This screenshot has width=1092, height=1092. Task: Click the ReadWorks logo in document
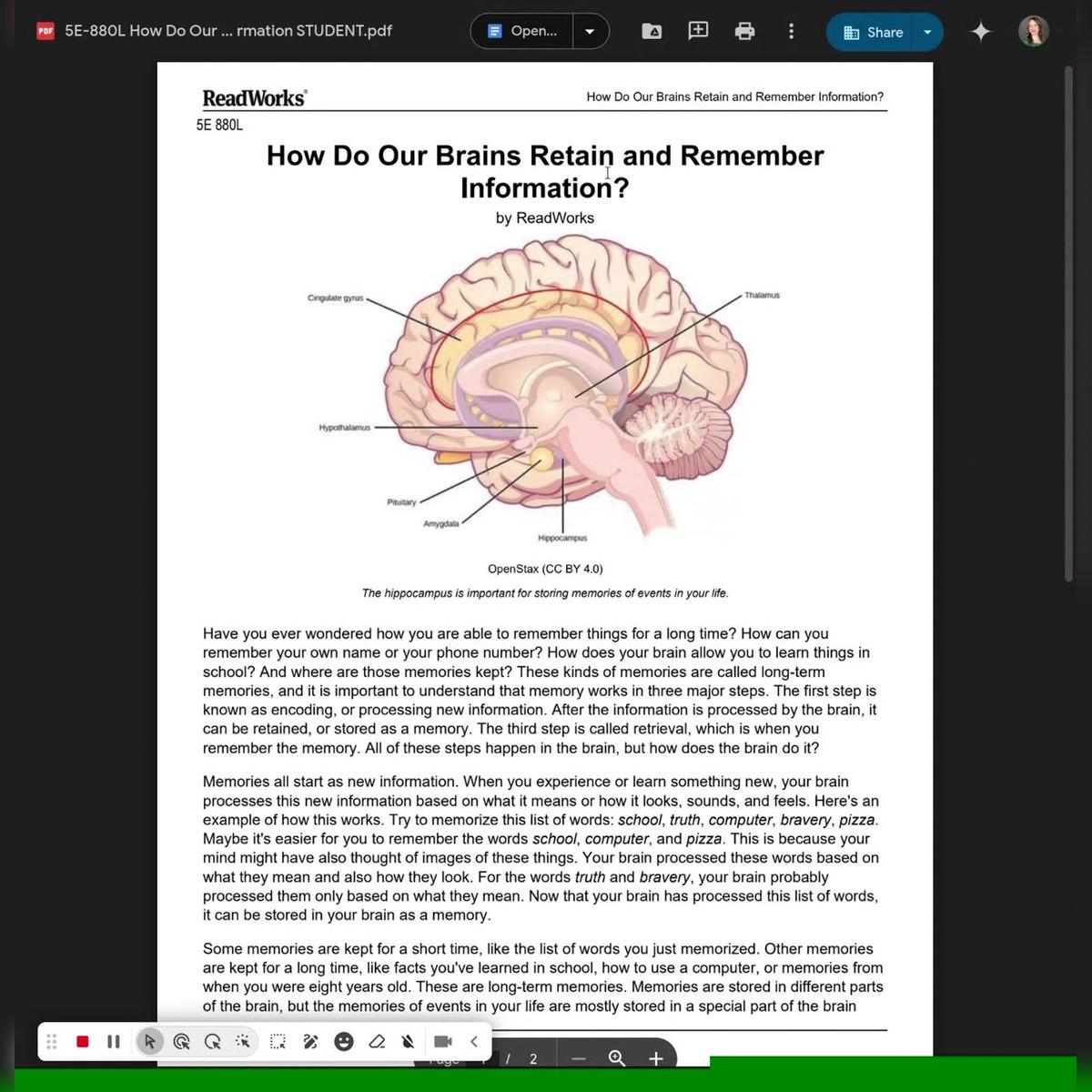coord(255,97)
